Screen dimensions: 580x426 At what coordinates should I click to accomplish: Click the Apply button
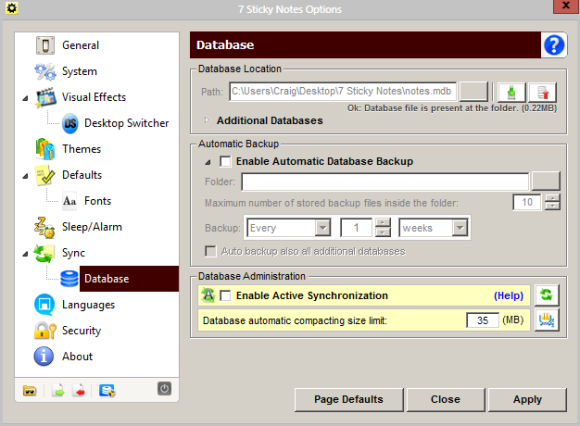point(527,399)
